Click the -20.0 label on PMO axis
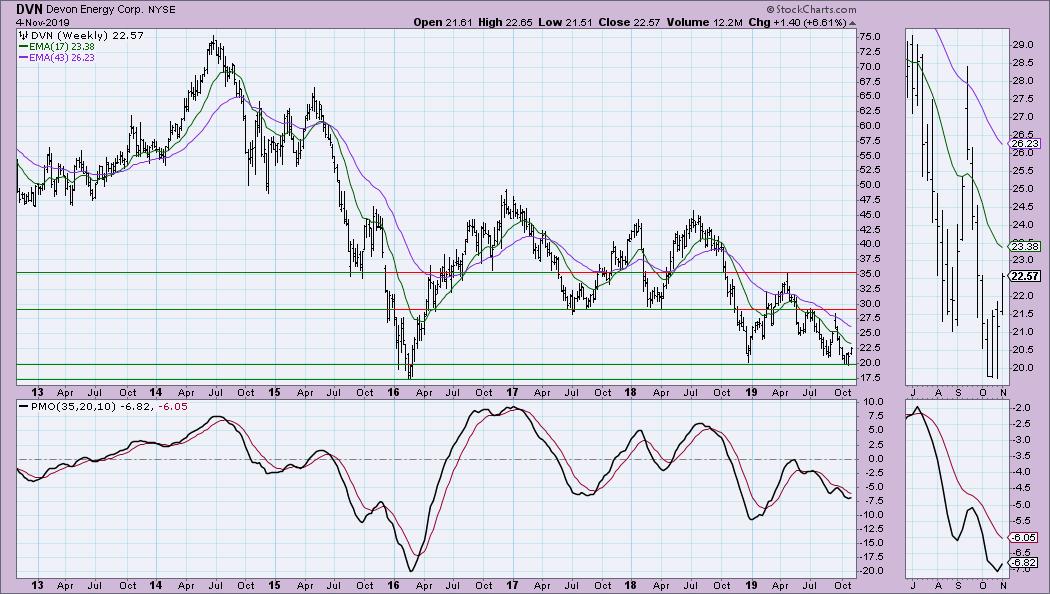1050x594 pixels. pyautogui.click(x=870, y=571)
